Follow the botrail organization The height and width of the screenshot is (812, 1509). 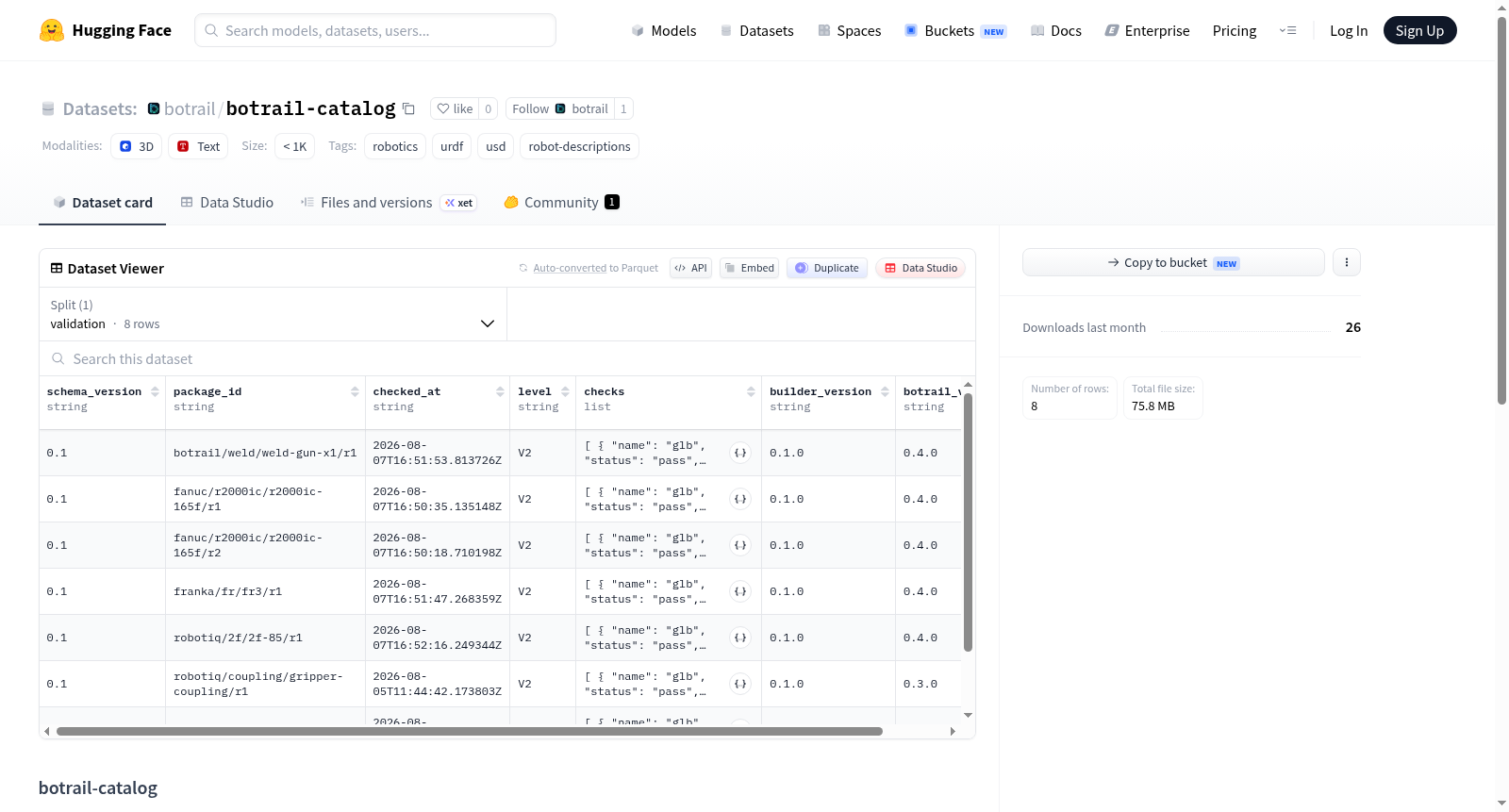click(x=560, y=108)
